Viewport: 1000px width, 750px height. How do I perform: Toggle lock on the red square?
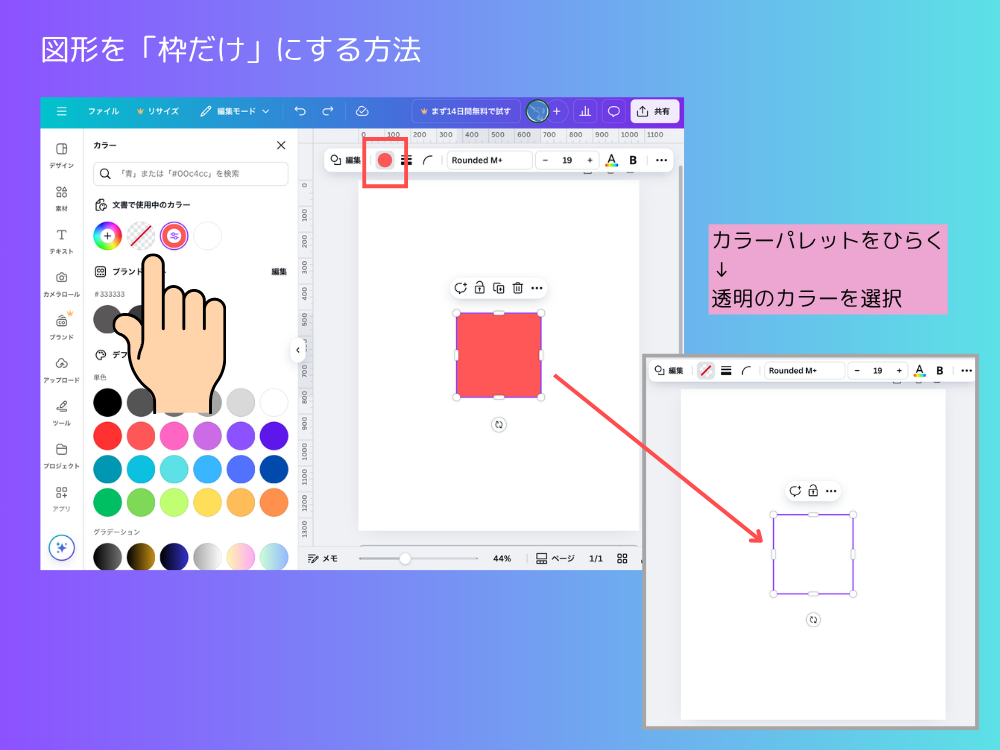tap(480, 288)
